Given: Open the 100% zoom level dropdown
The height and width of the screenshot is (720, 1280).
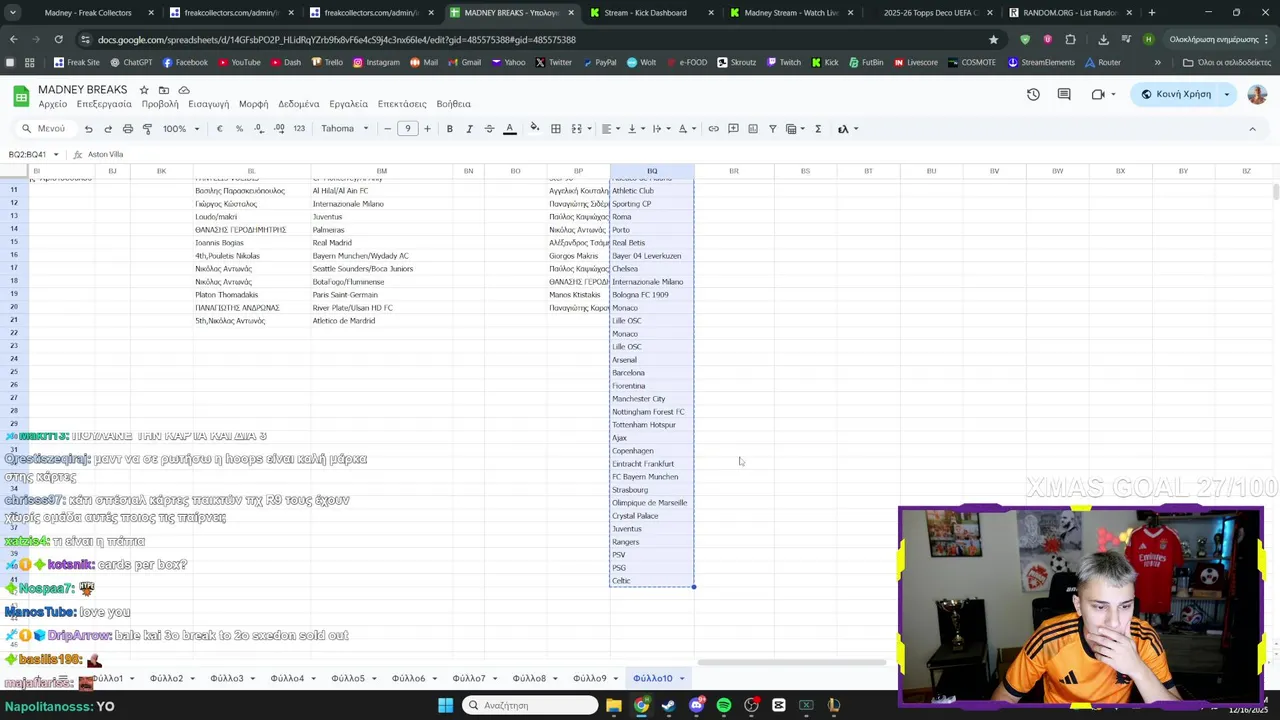Looking at the screenshot, I should click(x=181, y=129).
